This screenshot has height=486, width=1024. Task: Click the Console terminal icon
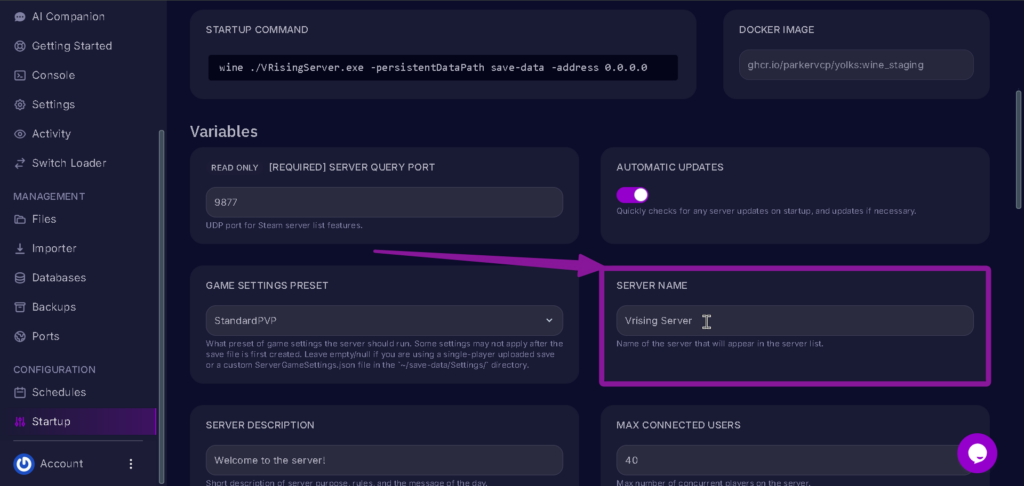click(x=20, y=75)
